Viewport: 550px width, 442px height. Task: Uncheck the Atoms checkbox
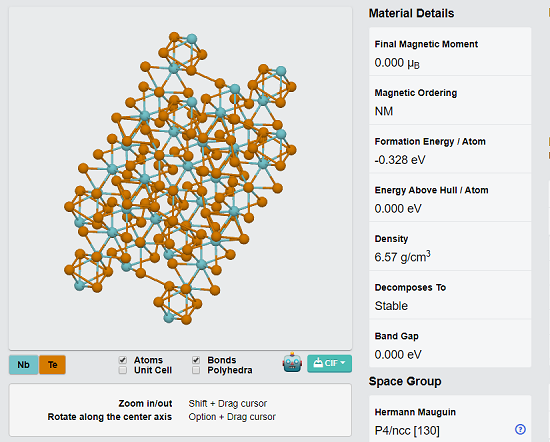point(123,360)
